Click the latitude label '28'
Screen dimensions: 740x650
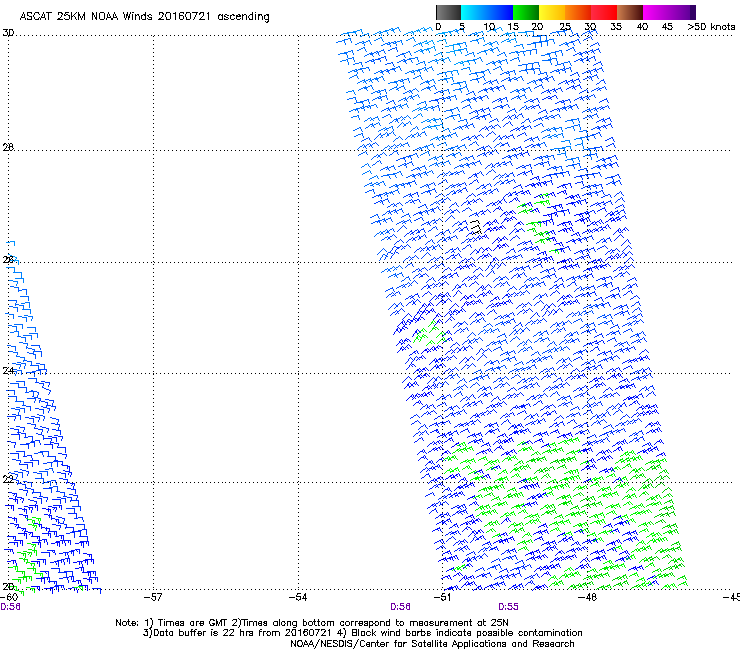8,147
